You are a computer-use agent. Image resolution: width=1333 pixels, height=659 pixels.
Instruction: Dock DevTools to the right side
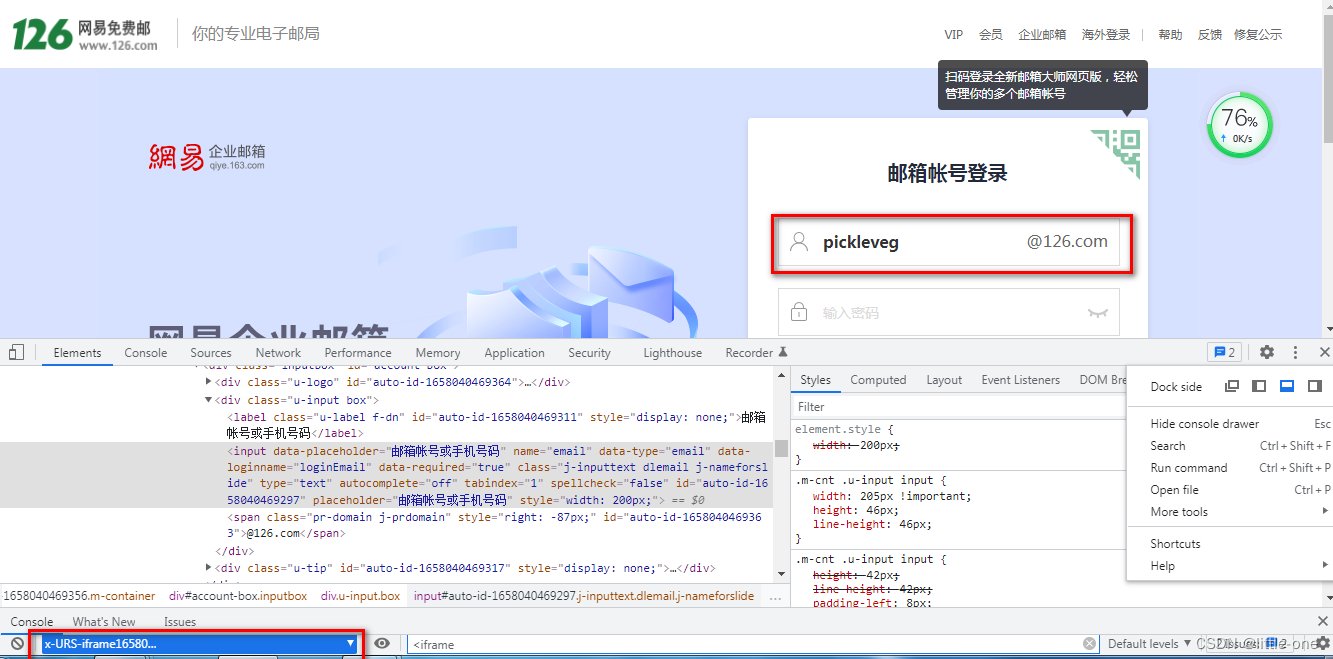click(x=1315, y=386)
